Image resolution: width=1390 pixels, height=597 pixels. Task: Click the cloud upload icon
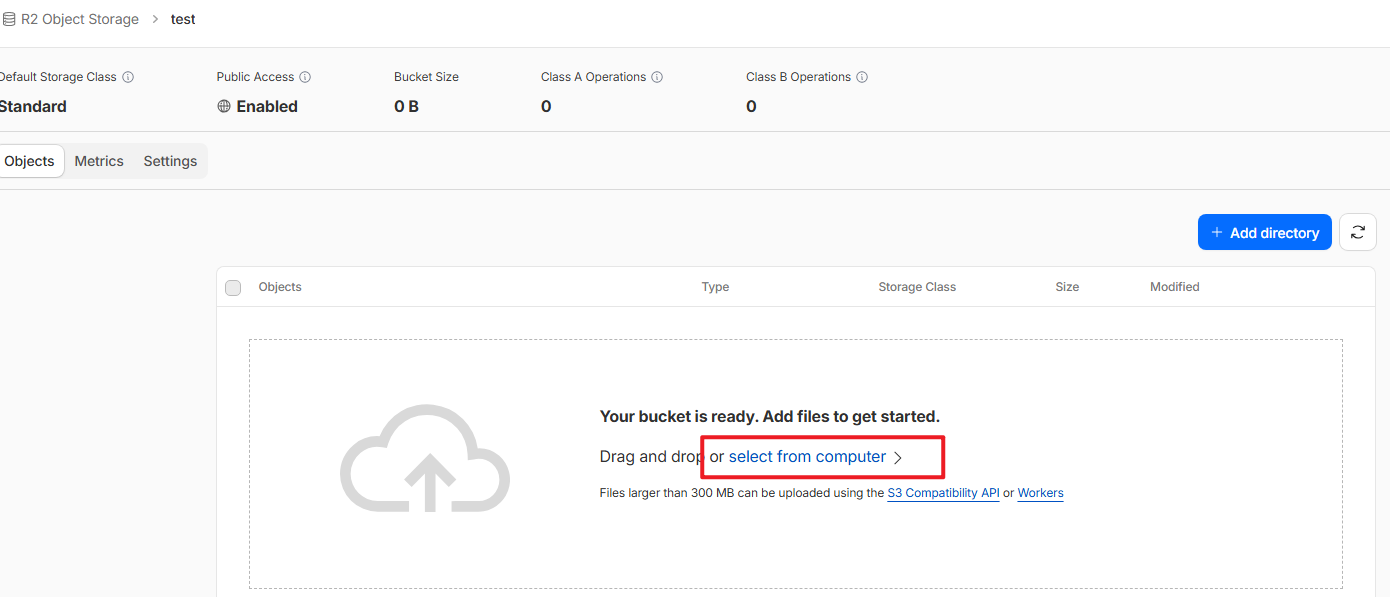pyautogui.click(x=425, y=459)
